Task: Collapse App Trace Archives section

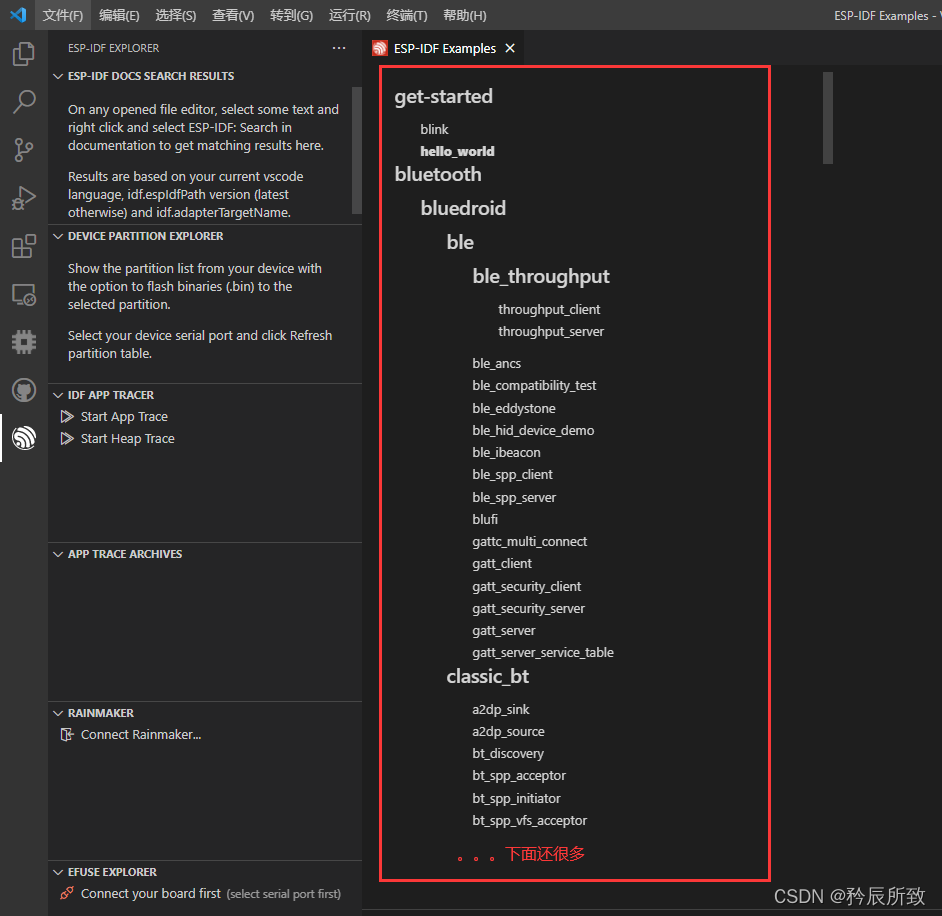Action: point(58,554)
